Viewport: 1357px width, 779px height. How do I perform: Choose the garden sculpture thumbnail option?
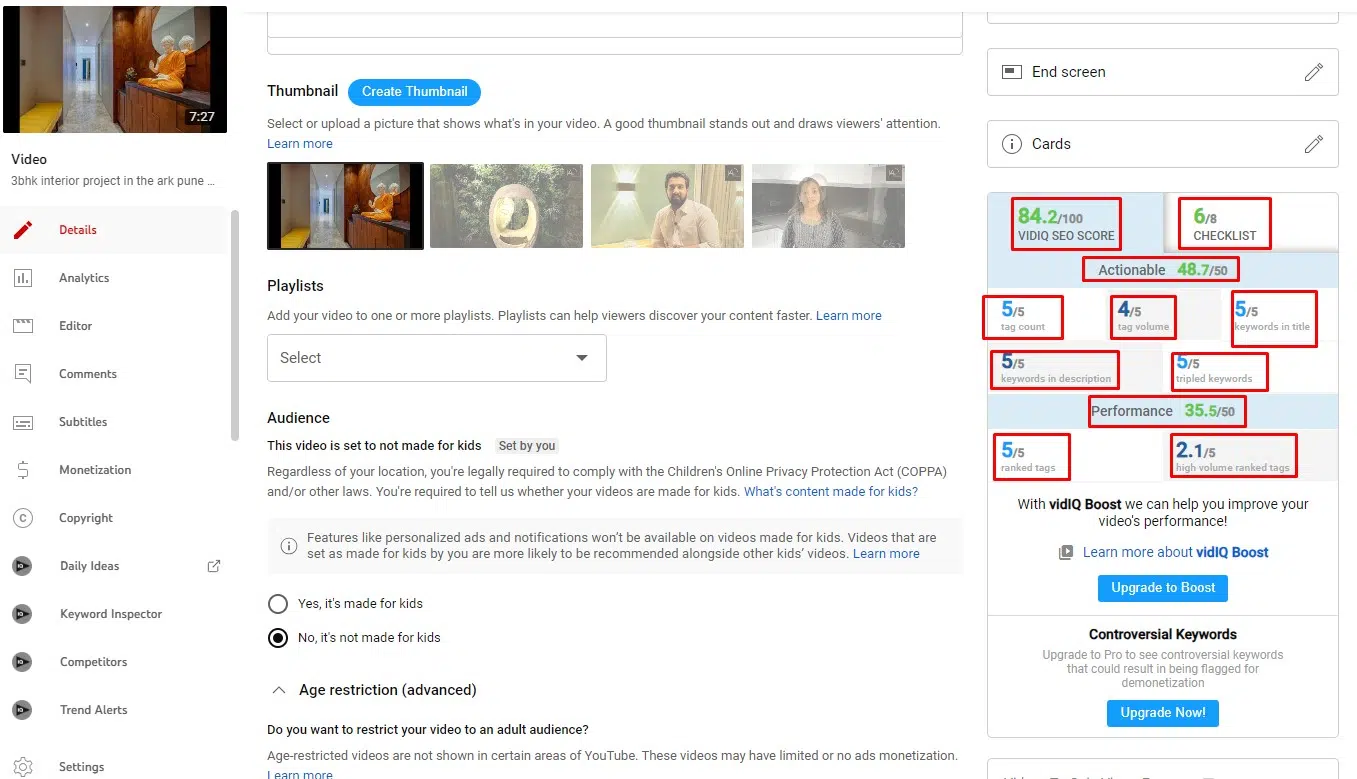tap(507, 206)
